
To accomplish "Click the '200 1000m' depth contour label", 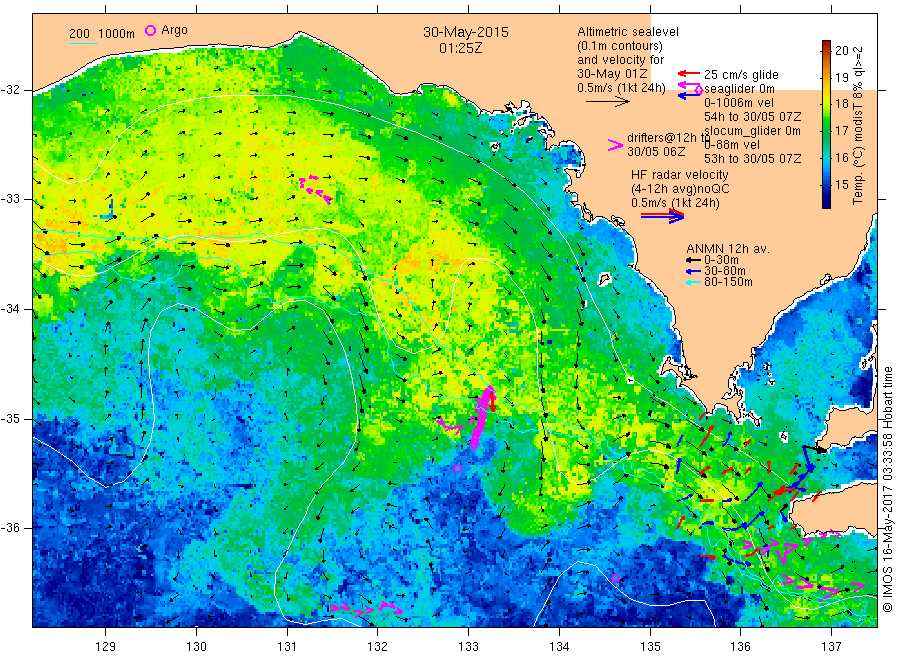I will 102,34.
